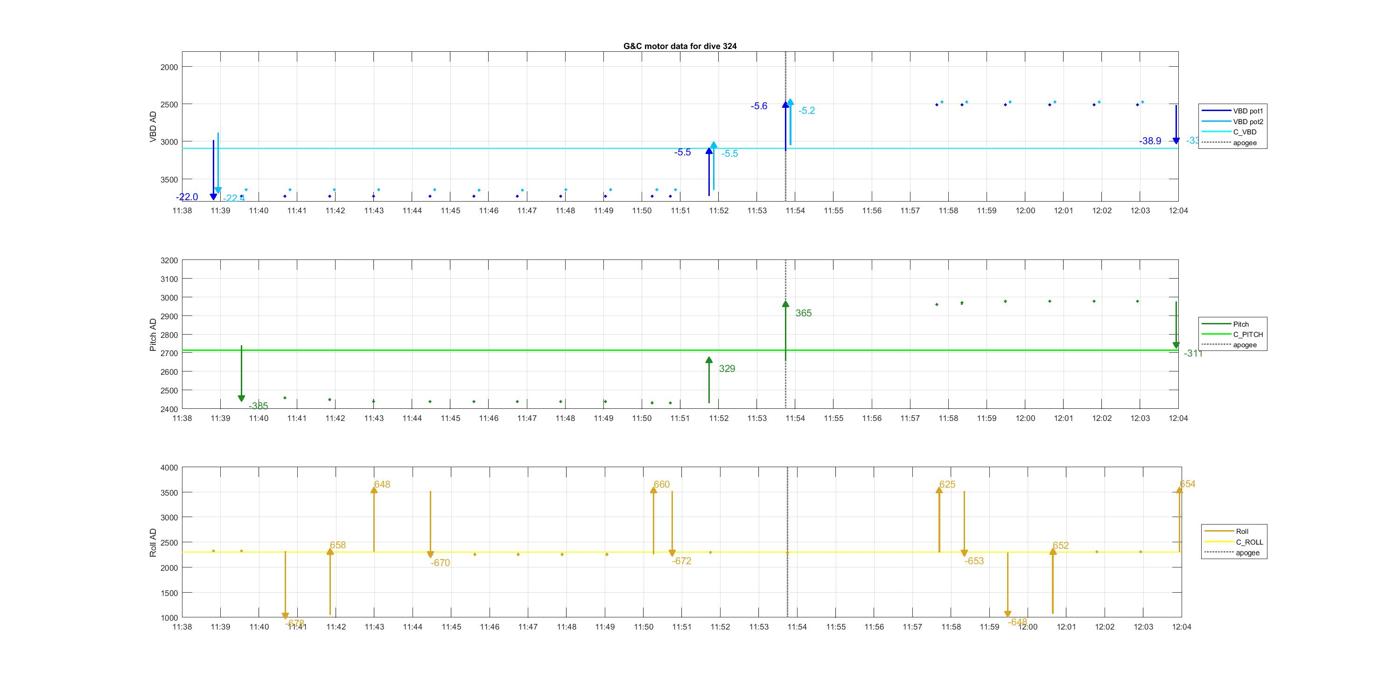Click the "-22.0" data label

tap(187, 197)
